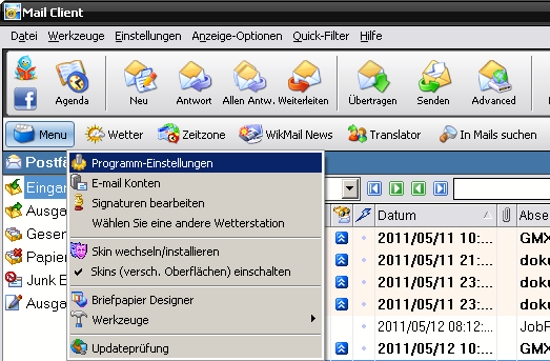Select Signaturen bearbeiten
The width and height of the screenshot is (550, 361).
196,203
